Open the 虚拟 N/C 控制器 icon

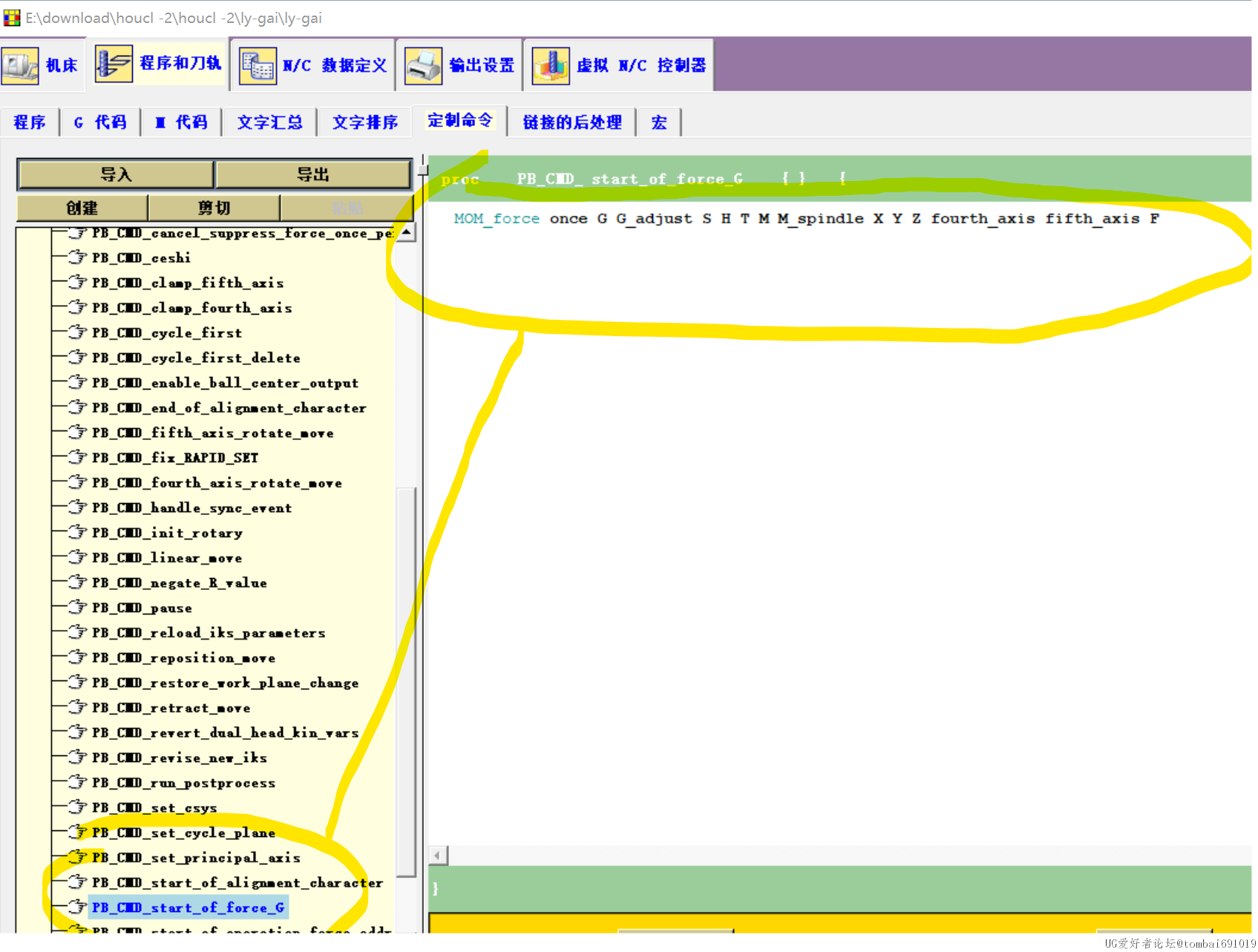click(551, 65)
